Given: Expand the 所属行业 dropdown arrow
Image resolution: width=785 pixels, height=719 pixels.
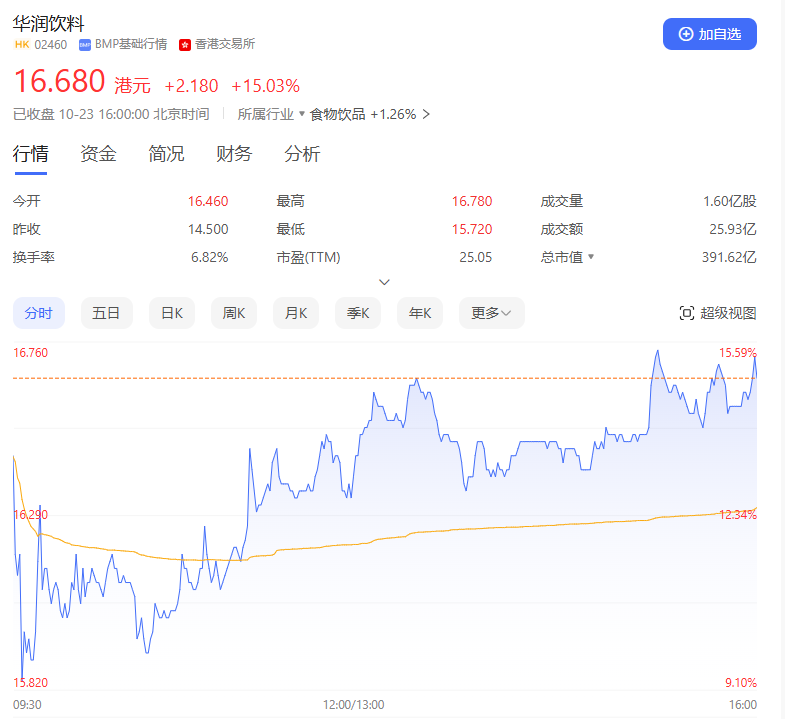Looking at the screenshot, I should pyautogui.click(x=302, y=114).
